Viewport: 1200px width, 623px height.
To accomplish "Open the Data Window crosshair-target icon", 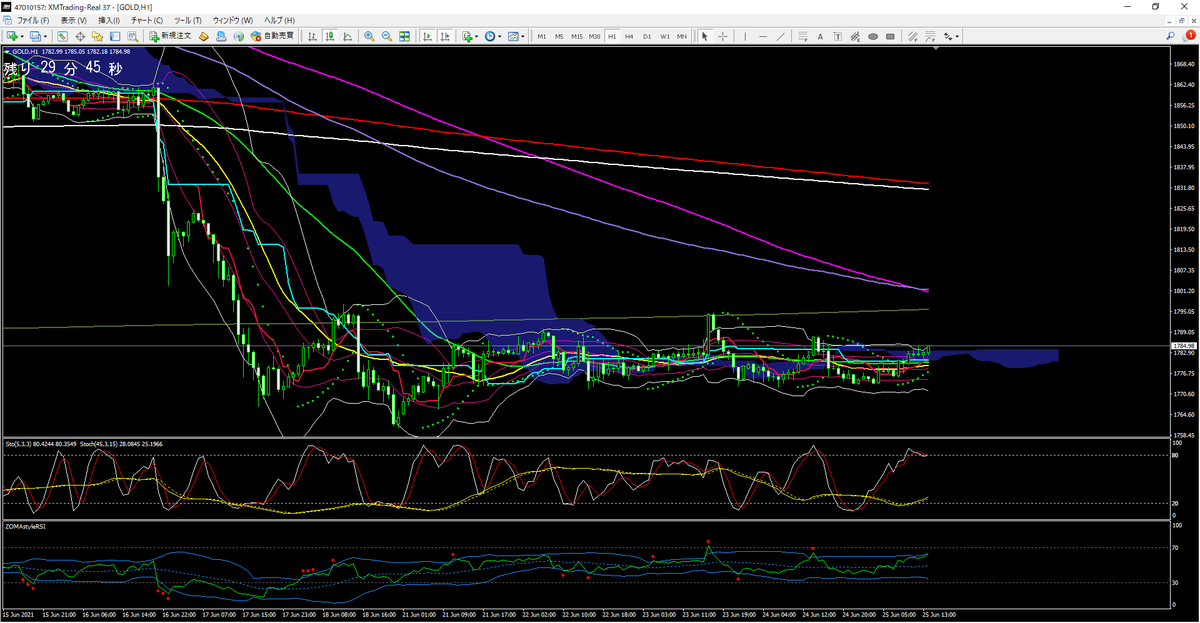I will coord(78,36).
